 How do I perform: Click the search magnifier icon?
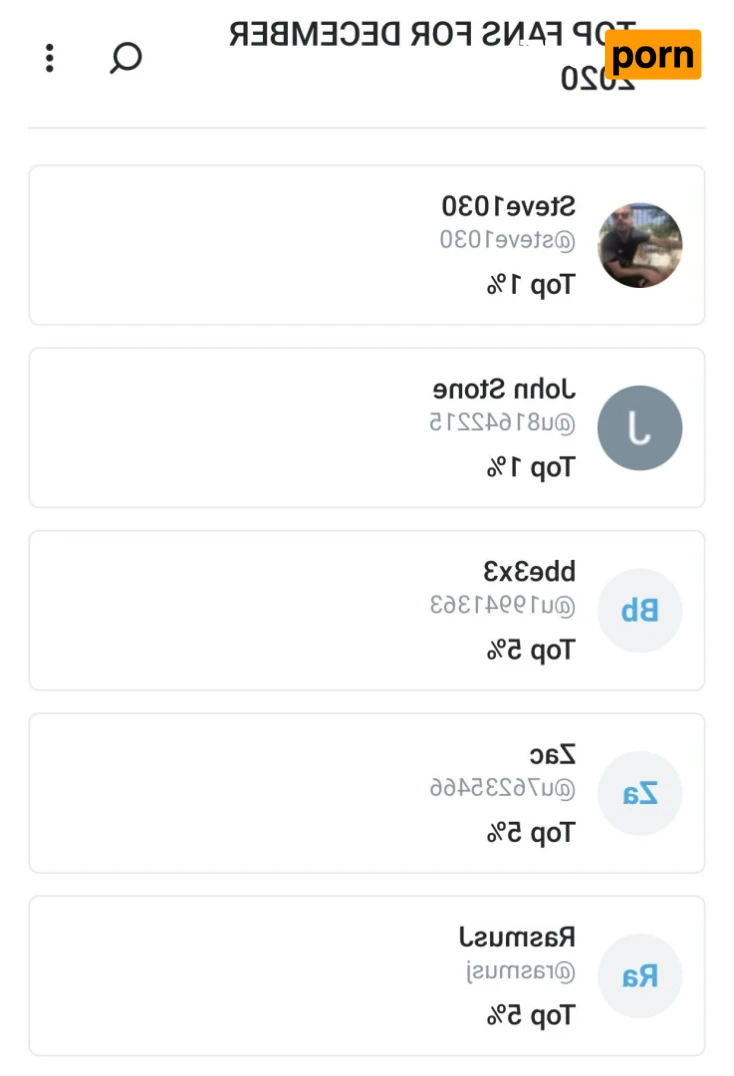[x=126, y=57]
